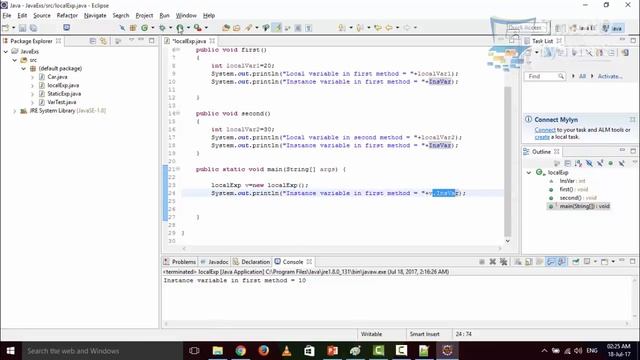This screenshot has height=360, width=640.
Task: Collapse the localExp class in Outline
Action: point(529,173)
